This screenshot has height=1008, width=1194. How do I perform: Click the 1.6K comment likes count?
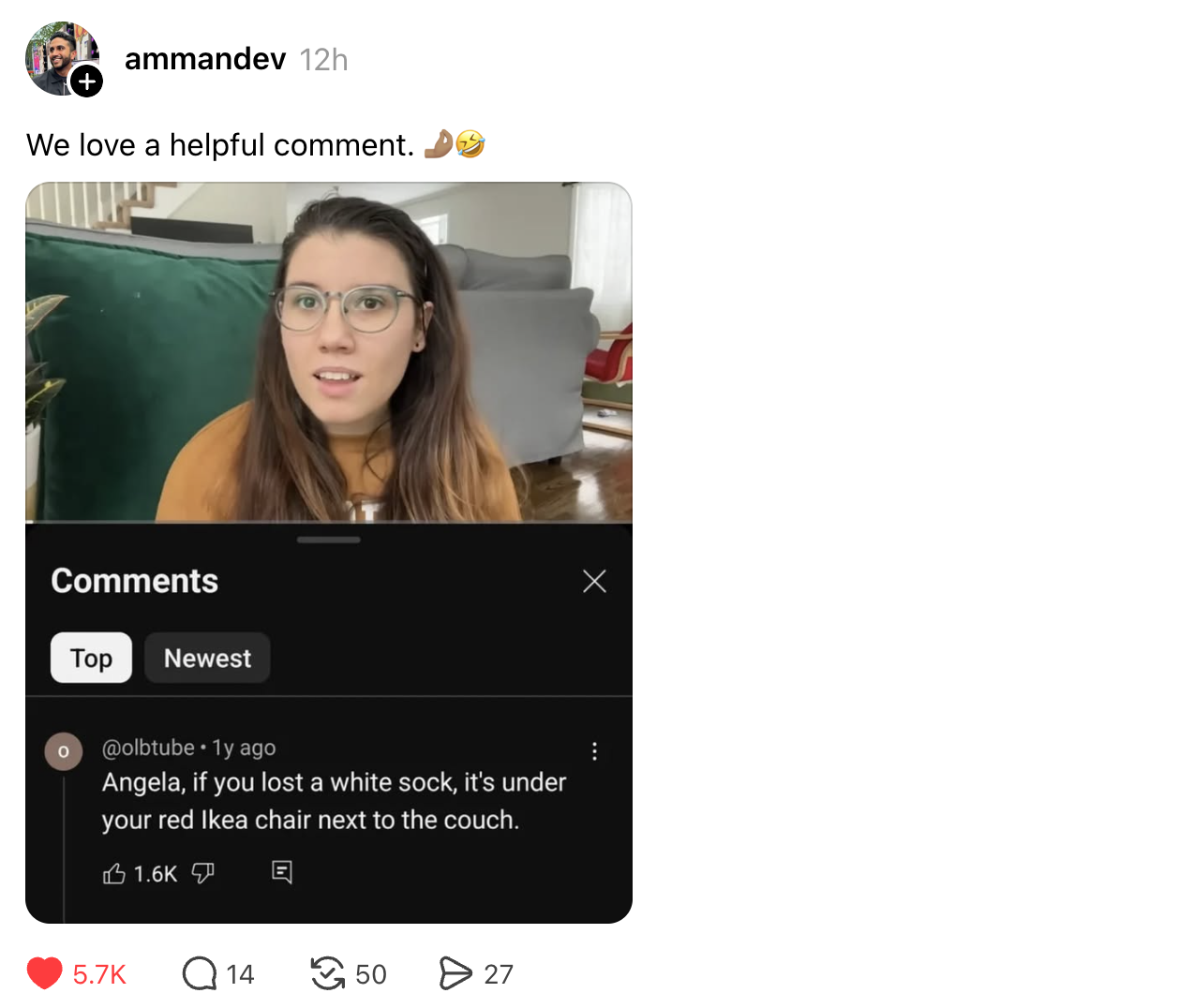(x=155, y=874)
